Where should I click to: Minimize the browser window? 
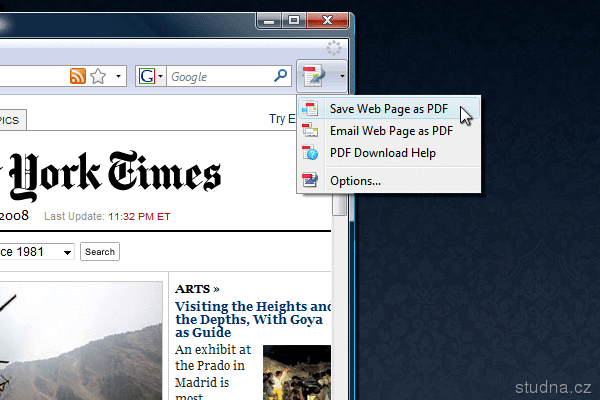point(269,21)
